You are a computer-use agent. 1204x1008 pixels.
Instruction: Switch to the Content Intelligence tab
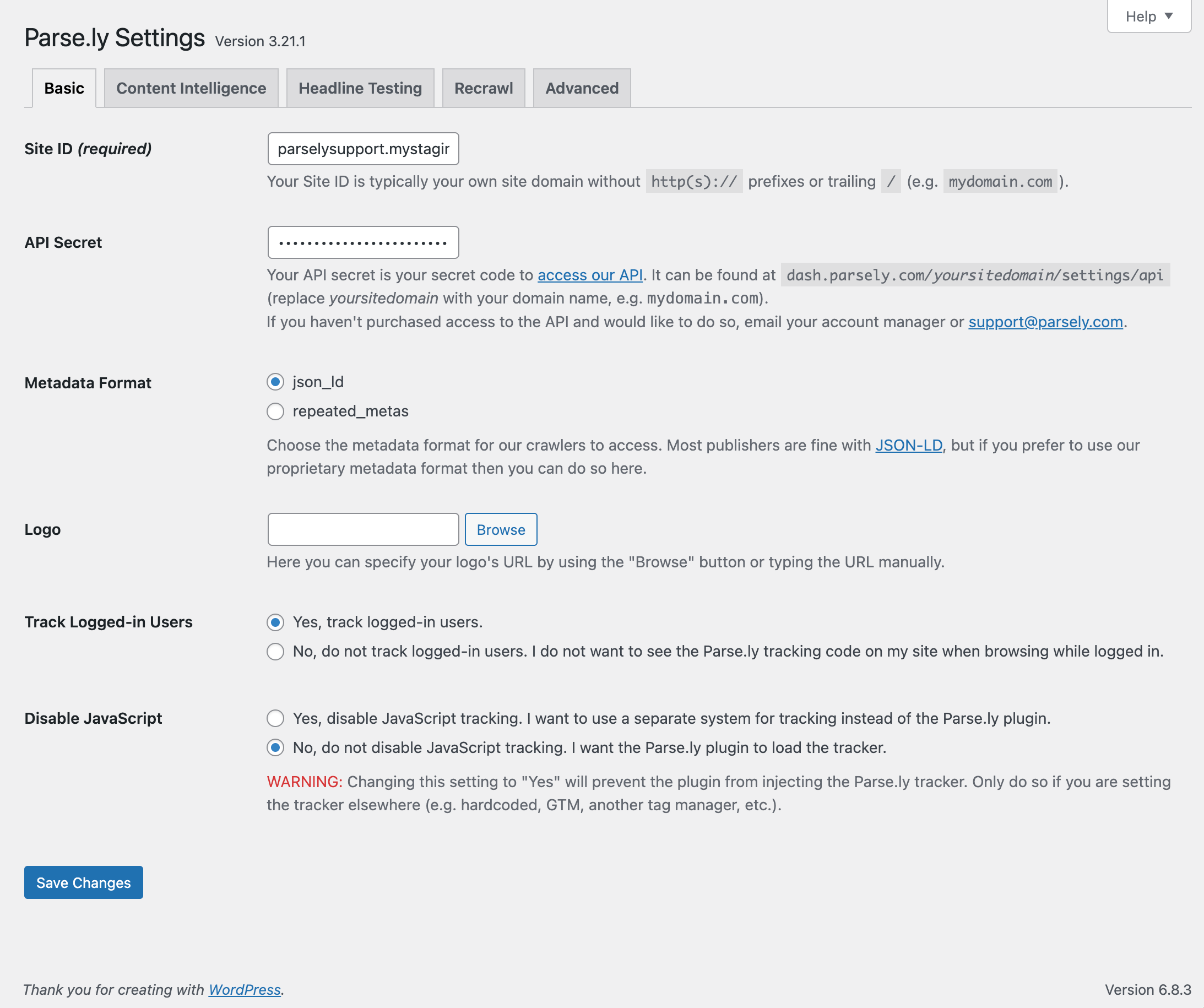(191, 88)
